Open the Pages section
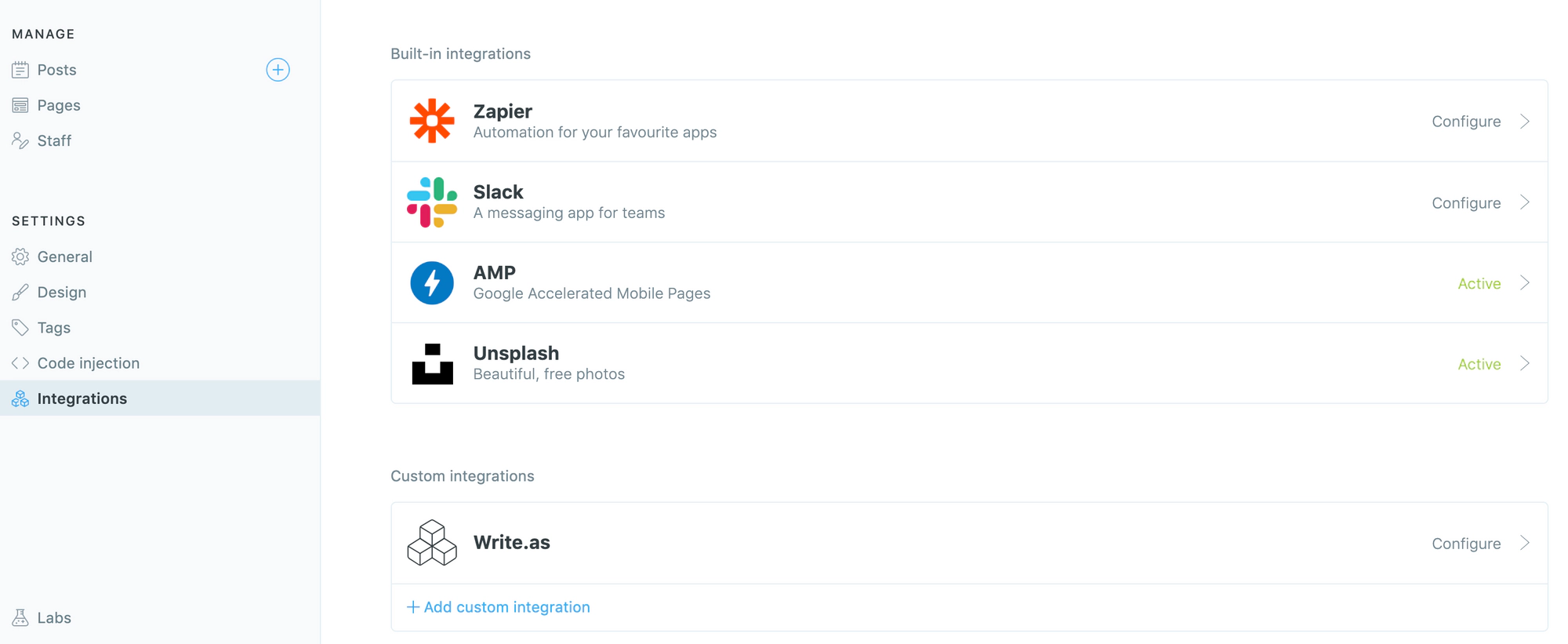Screen dimensions: 1568x644 coord(59,105)
